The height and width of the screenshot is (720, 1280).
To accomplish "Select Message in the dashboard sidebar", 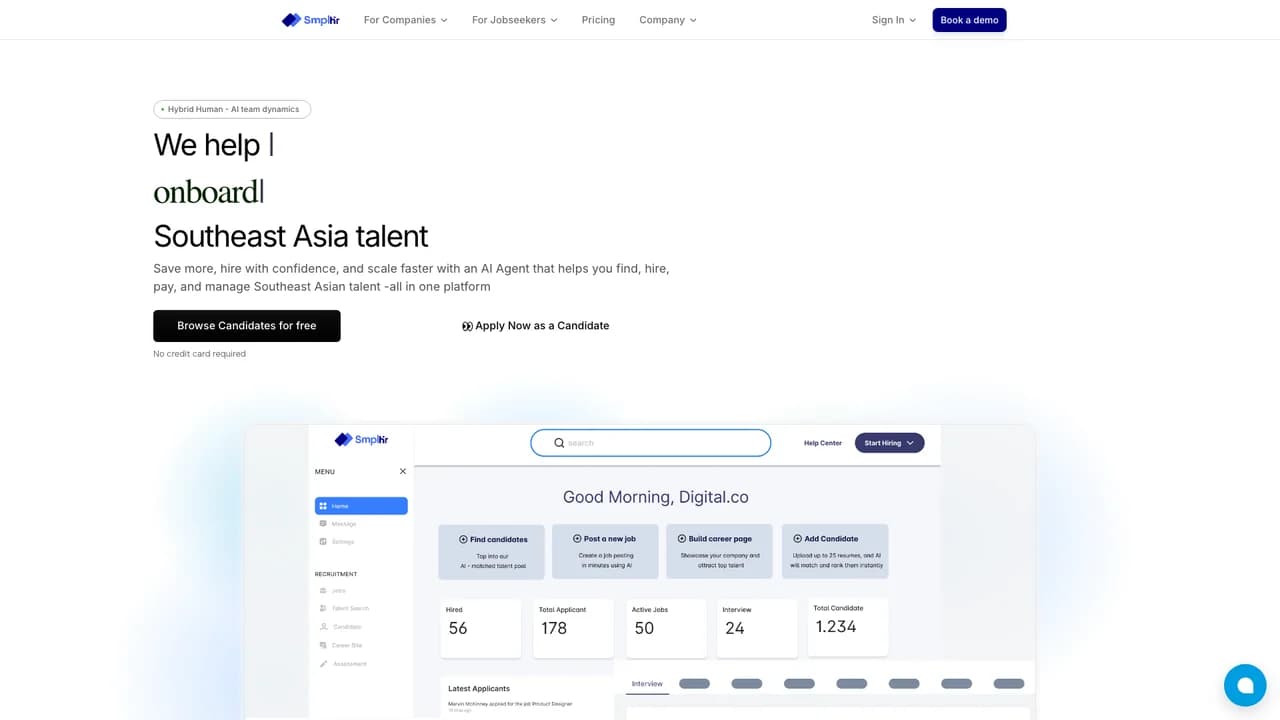I will pyautogui.click(x=338, y=524).
